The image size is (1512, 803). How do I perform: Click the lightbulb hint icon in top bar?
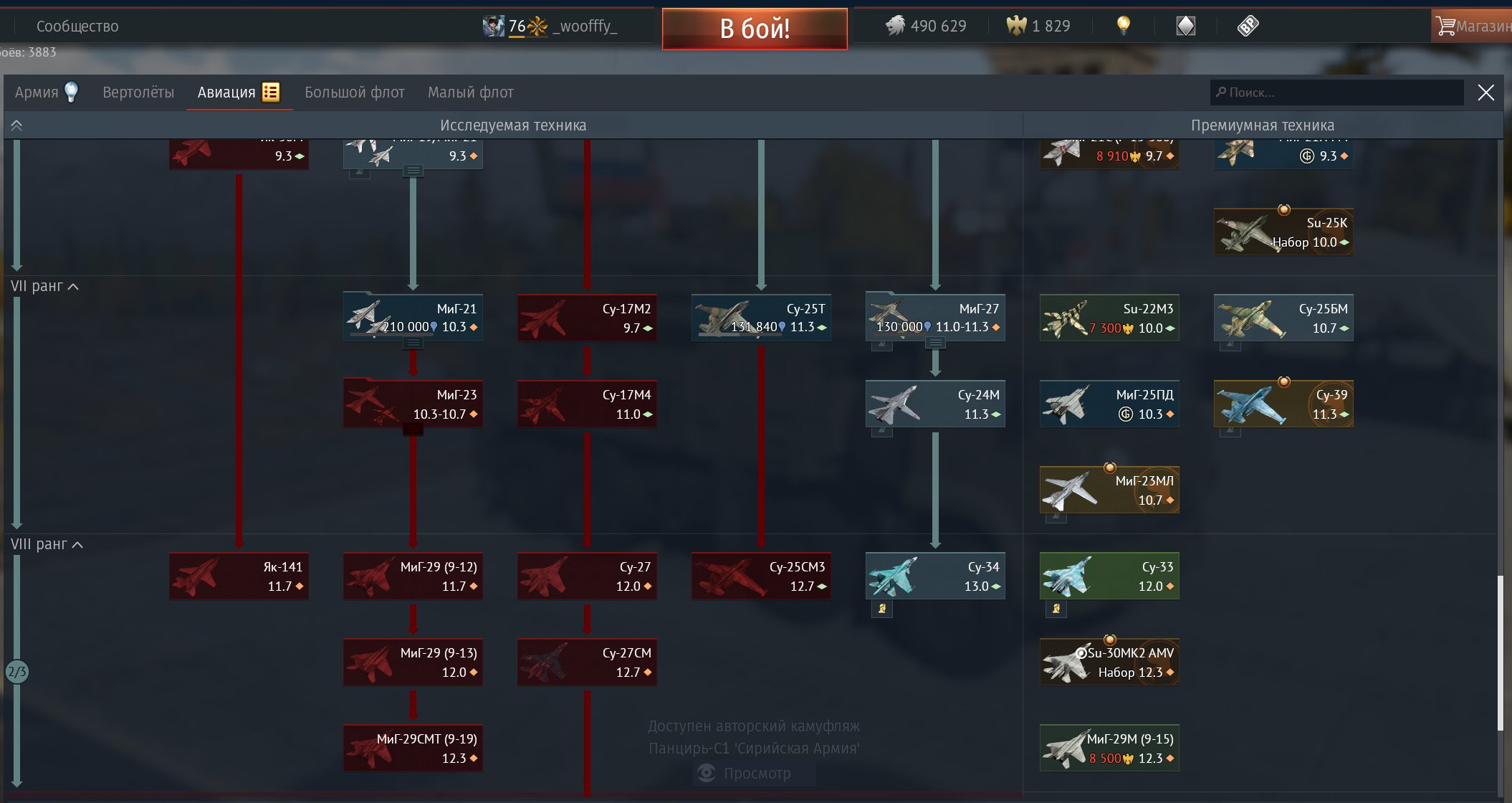click(1123, 26)
